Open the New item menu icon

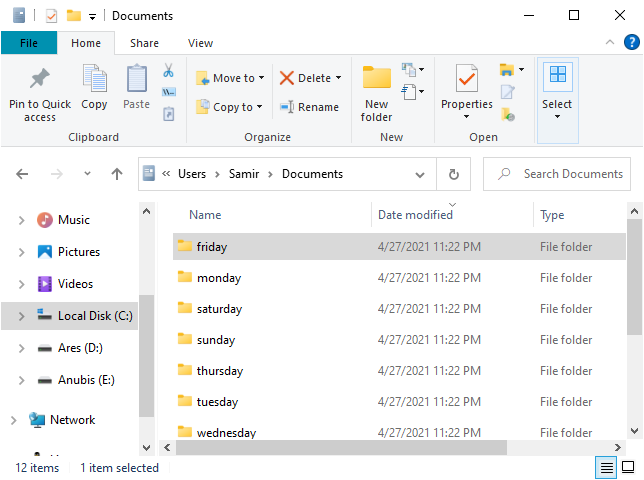tap(413, 69)
